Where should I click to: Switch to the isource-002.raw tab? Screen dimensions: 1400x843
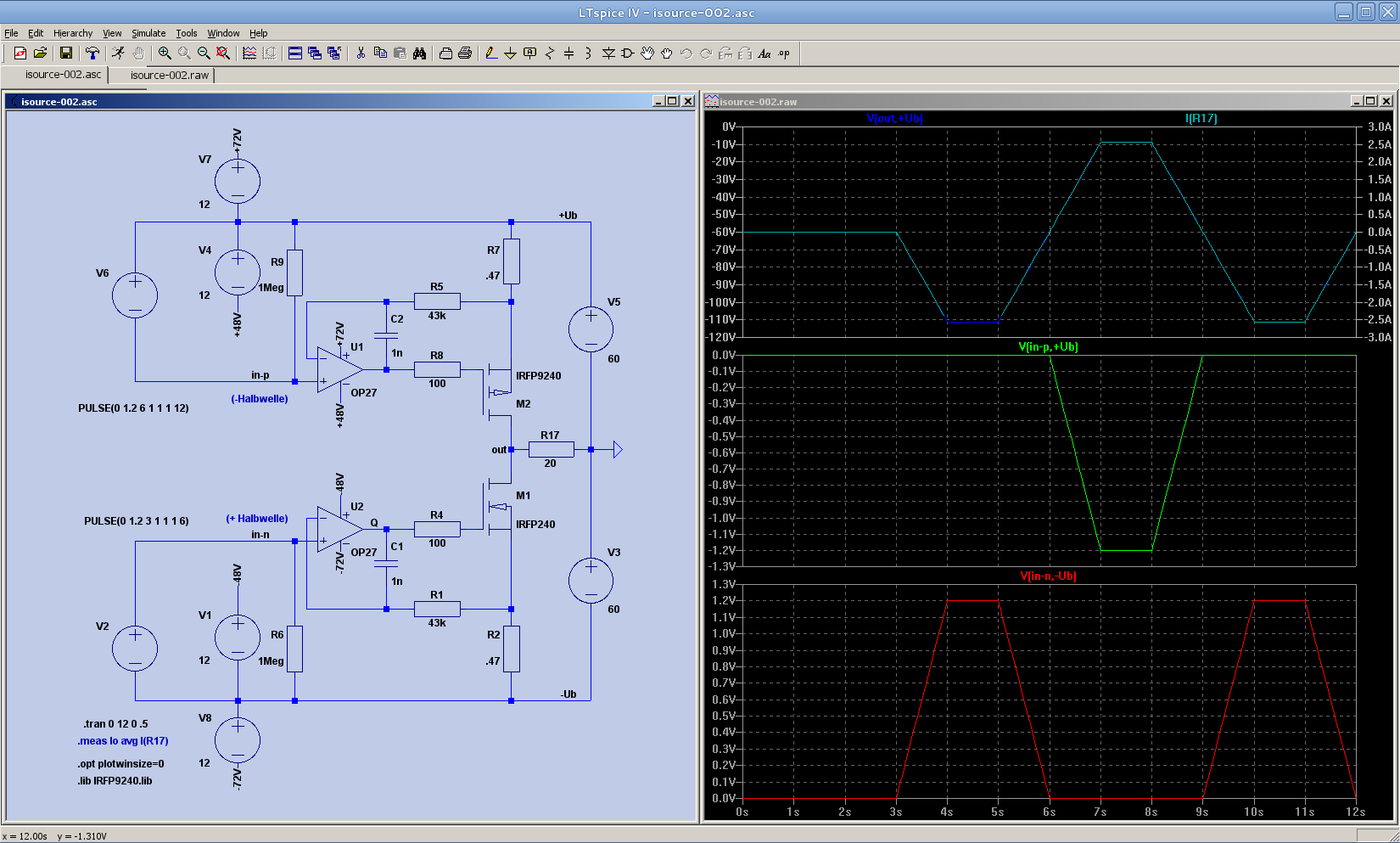pos(170,75)
